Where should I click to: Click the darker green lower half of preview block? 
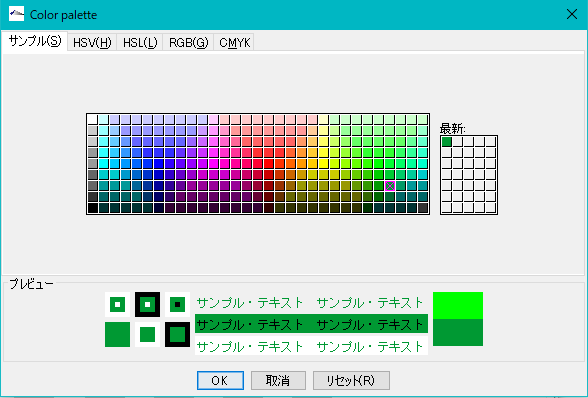(458, 332)
